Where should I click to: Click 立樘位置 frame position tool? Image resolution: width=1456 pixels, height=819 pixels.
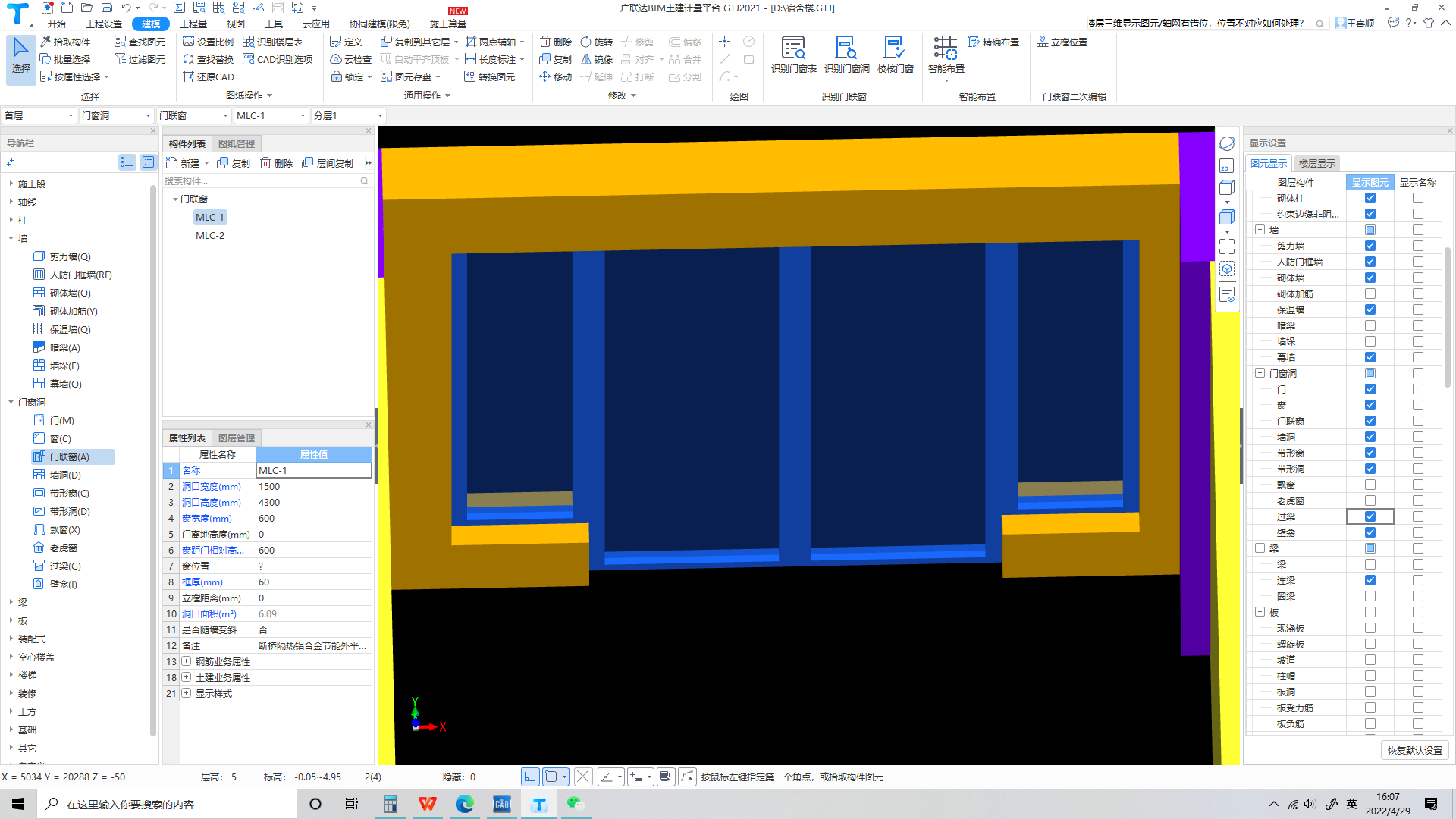(1062, 42)
